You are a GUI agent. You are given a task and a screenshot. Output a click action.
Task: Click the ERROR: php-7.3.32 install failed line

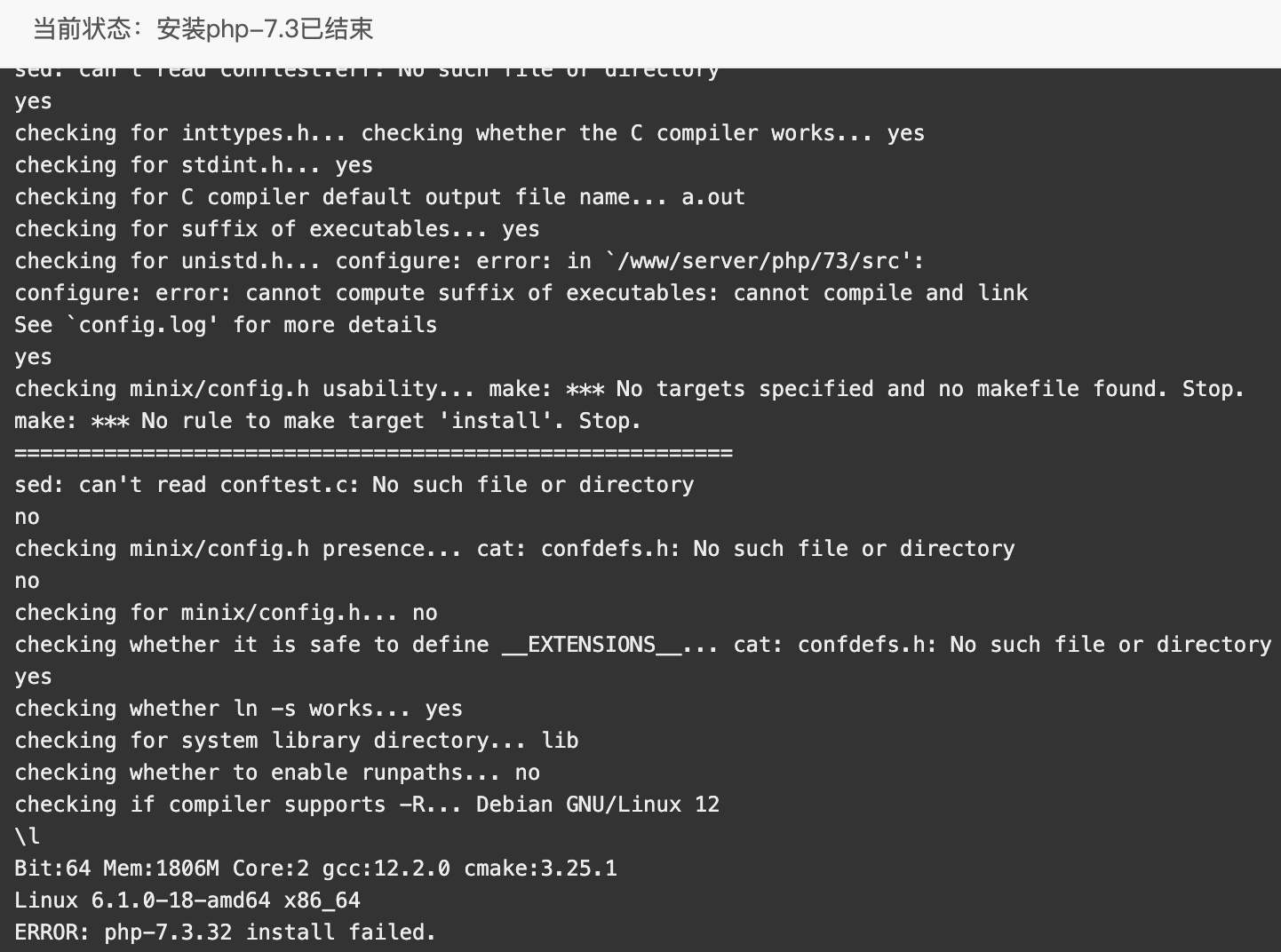pyautogui.click(x=225, y=932)
